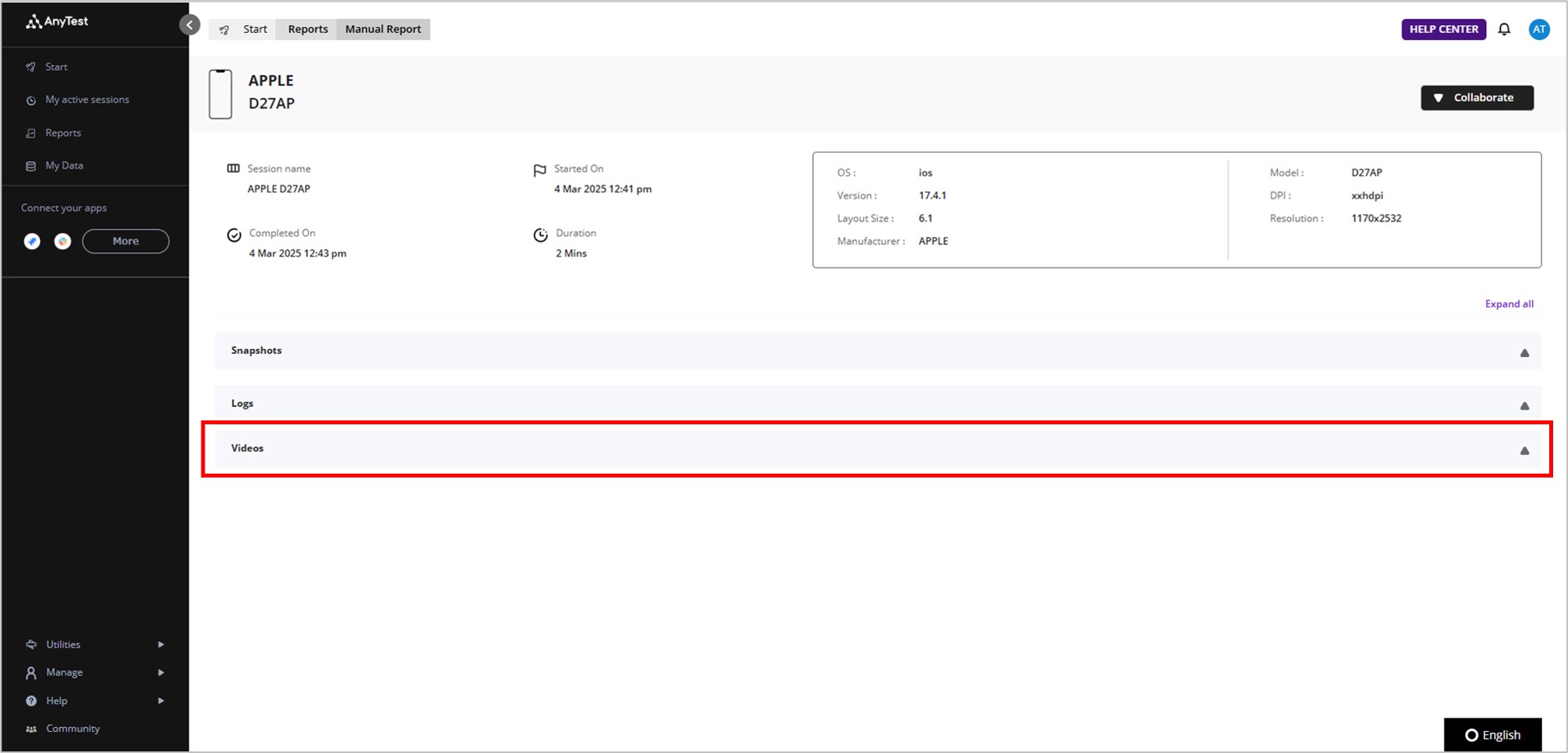Go to Start breadcrumb tab
This screenshot has width=1568, height=753.
click(255, 30)
